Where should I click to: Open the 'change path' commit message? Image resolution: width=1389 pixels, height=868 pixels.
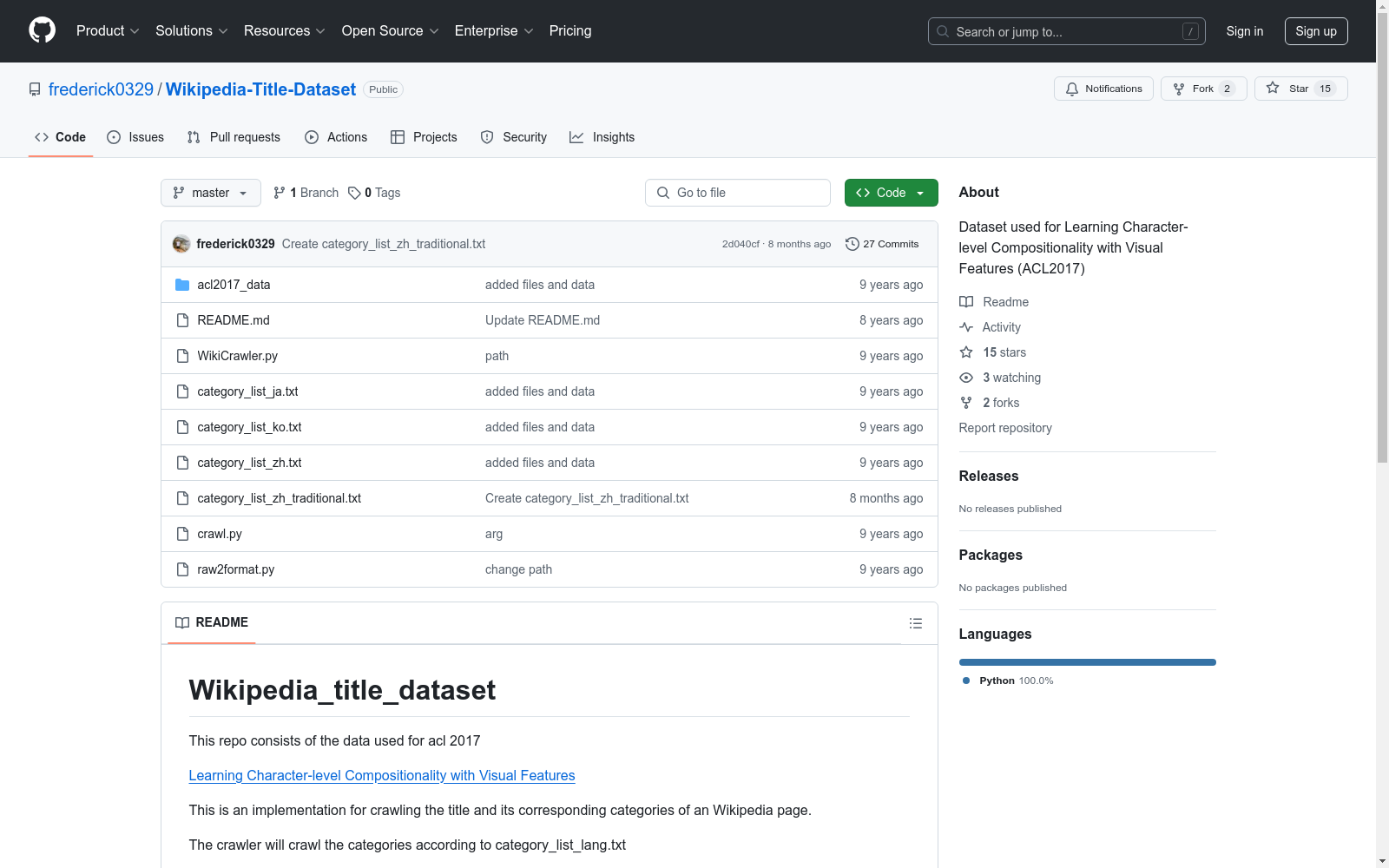tap(518, 569)
